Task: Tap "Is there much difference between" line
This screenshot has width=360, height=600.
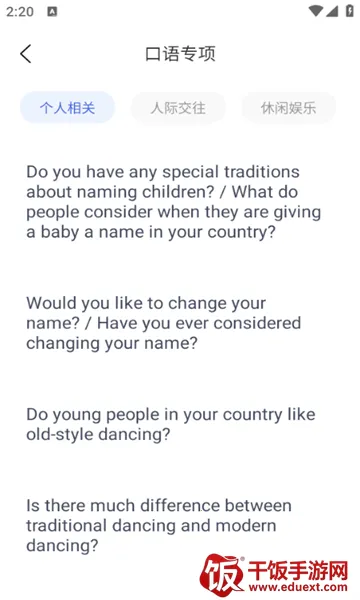Action: point(159,505)
